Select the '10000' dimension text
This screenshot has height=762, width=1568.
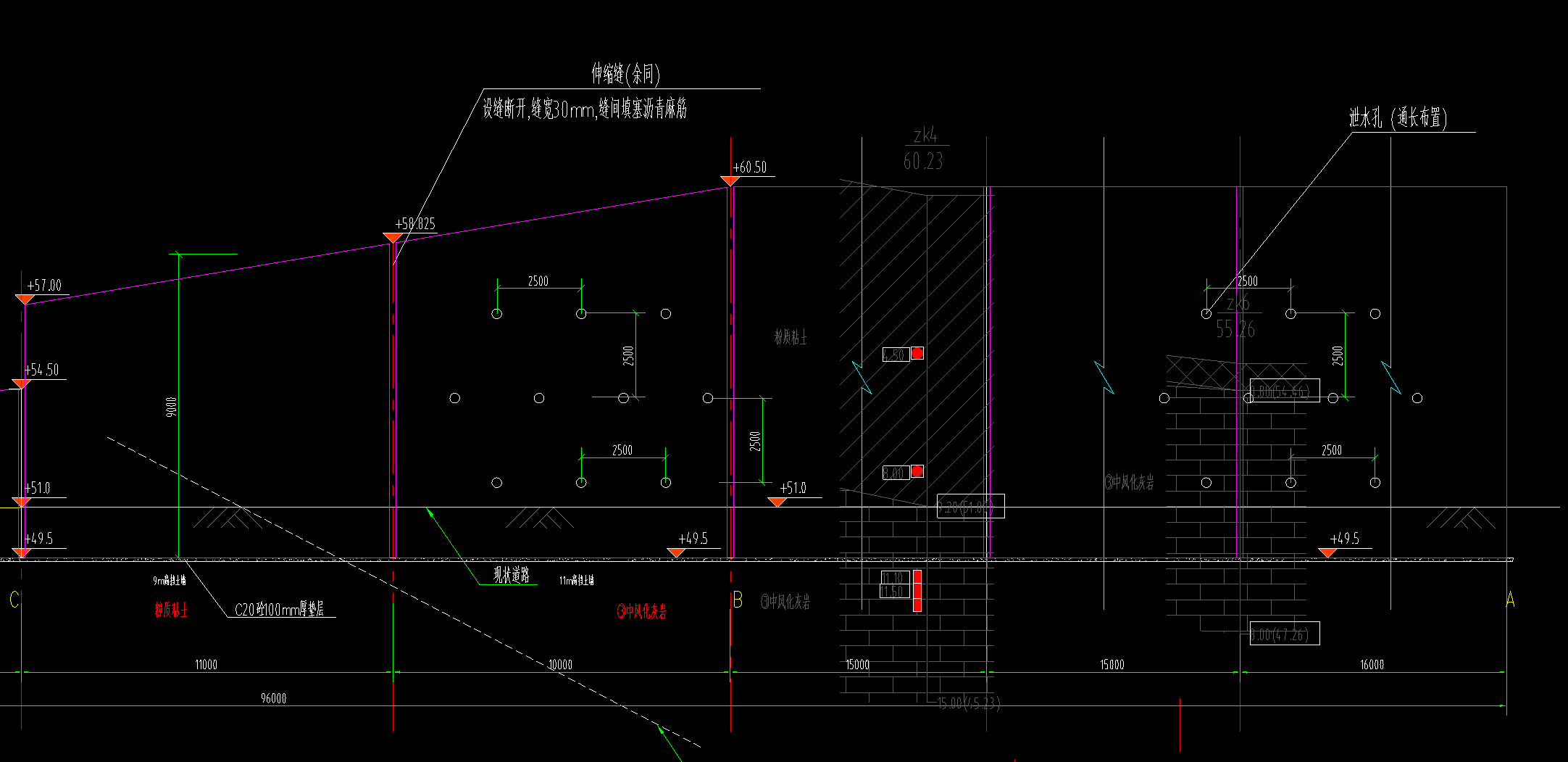[560, 664]
